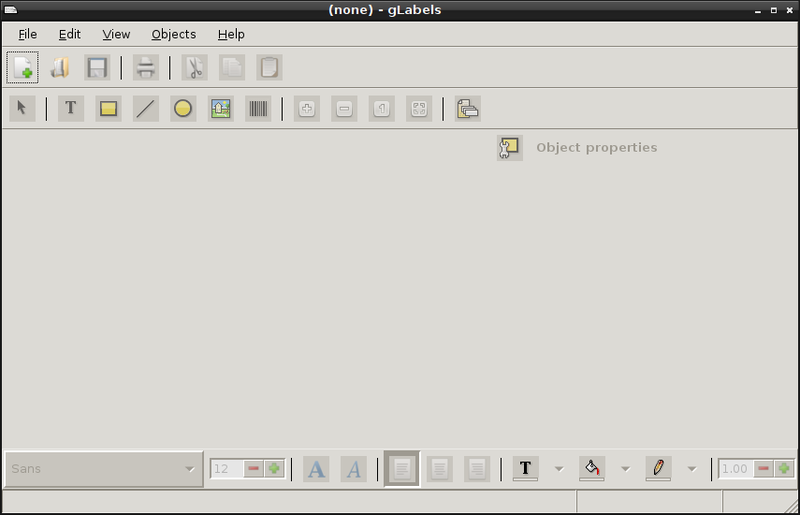The height and width of the screenshot is (515, 800).
Task: Decrease line width with minus button
Action: pos(764,469)
